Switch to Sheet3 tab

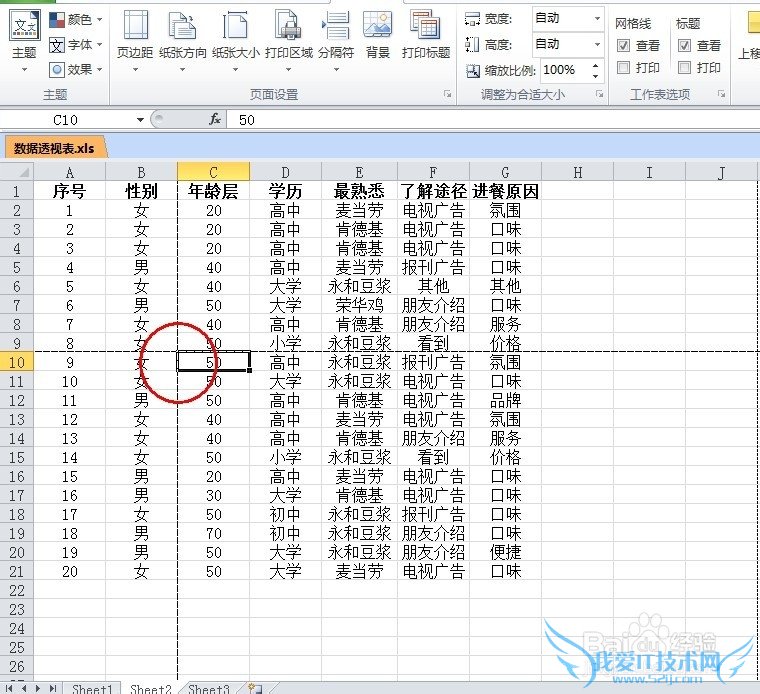tap(208, 689)
